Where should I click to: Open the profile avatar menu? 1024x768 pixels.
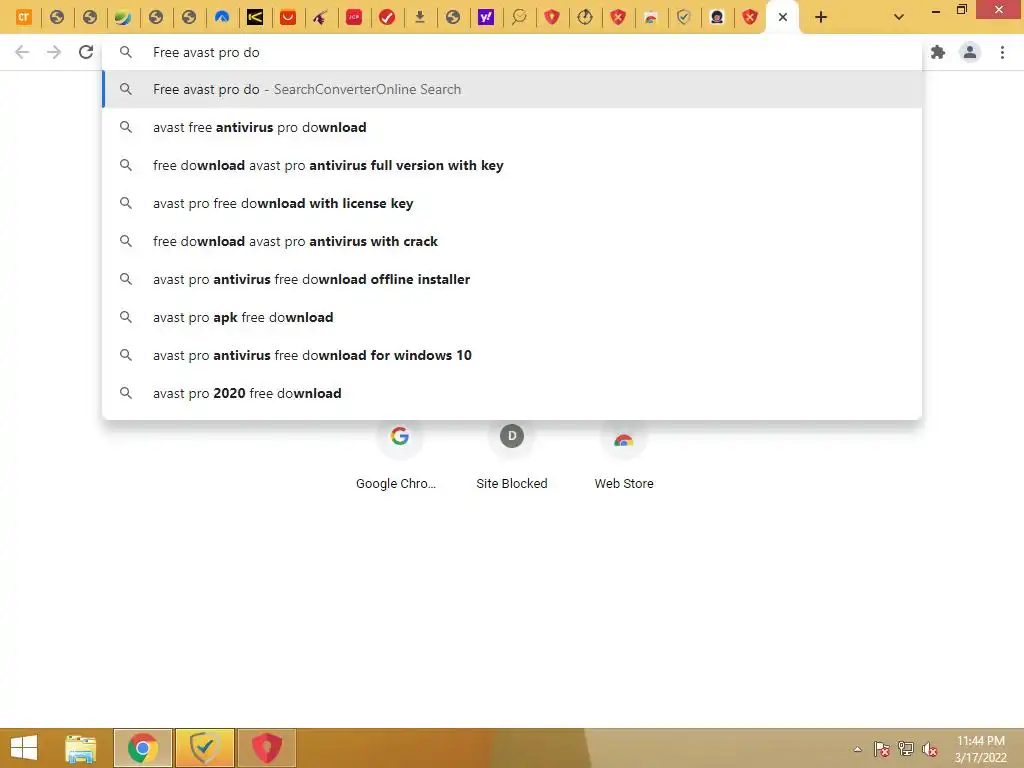[970, 52]
